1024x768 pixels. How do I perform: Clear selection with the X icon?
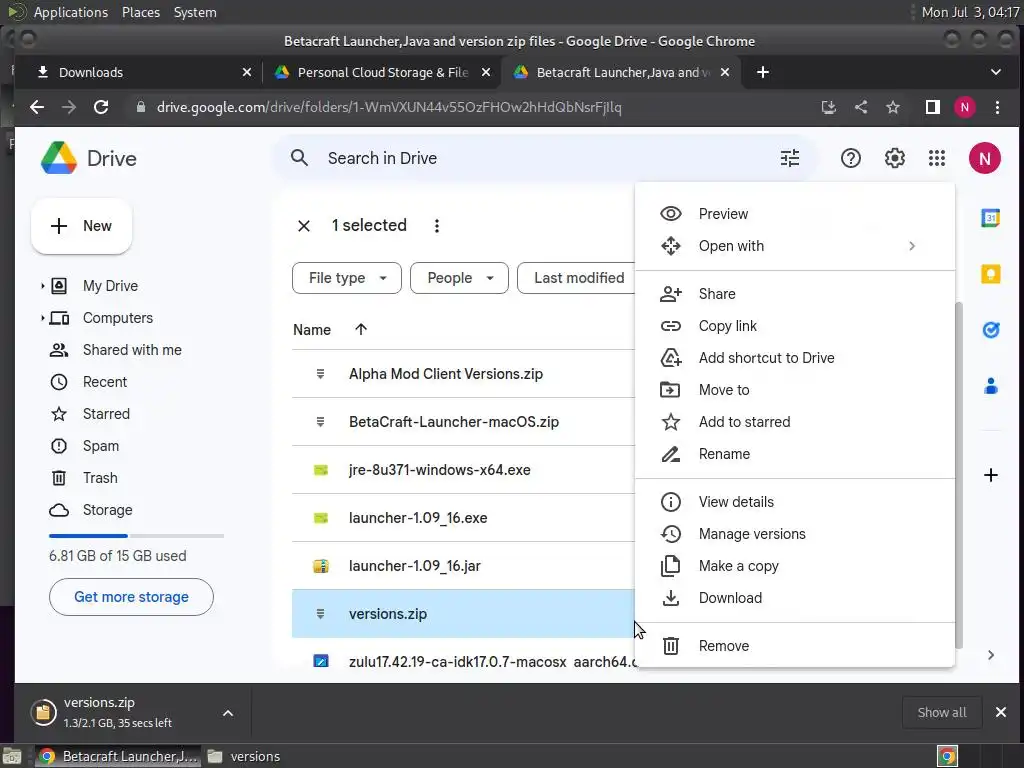click(x=304, y=226)
